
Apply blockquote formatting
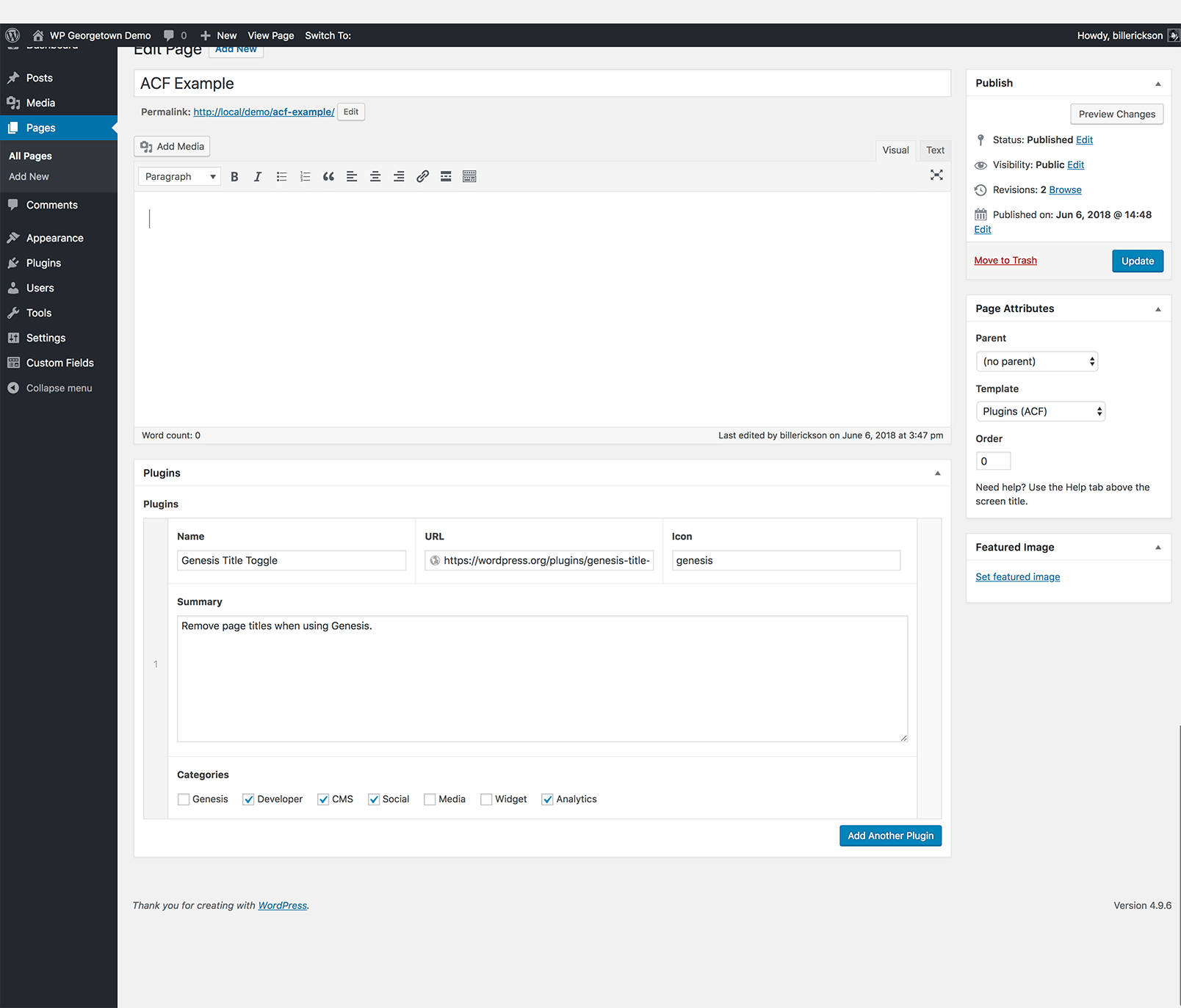(328, 176)
